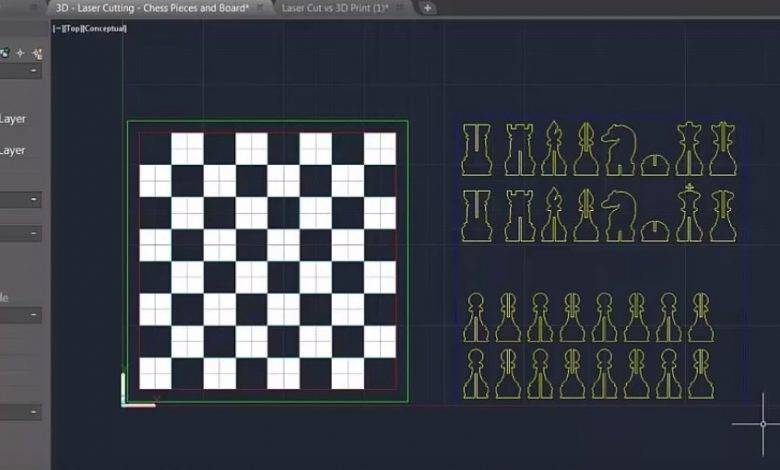Click the second 'Layer' property value
The image size is (780, 470).
[x=12, y=151]
